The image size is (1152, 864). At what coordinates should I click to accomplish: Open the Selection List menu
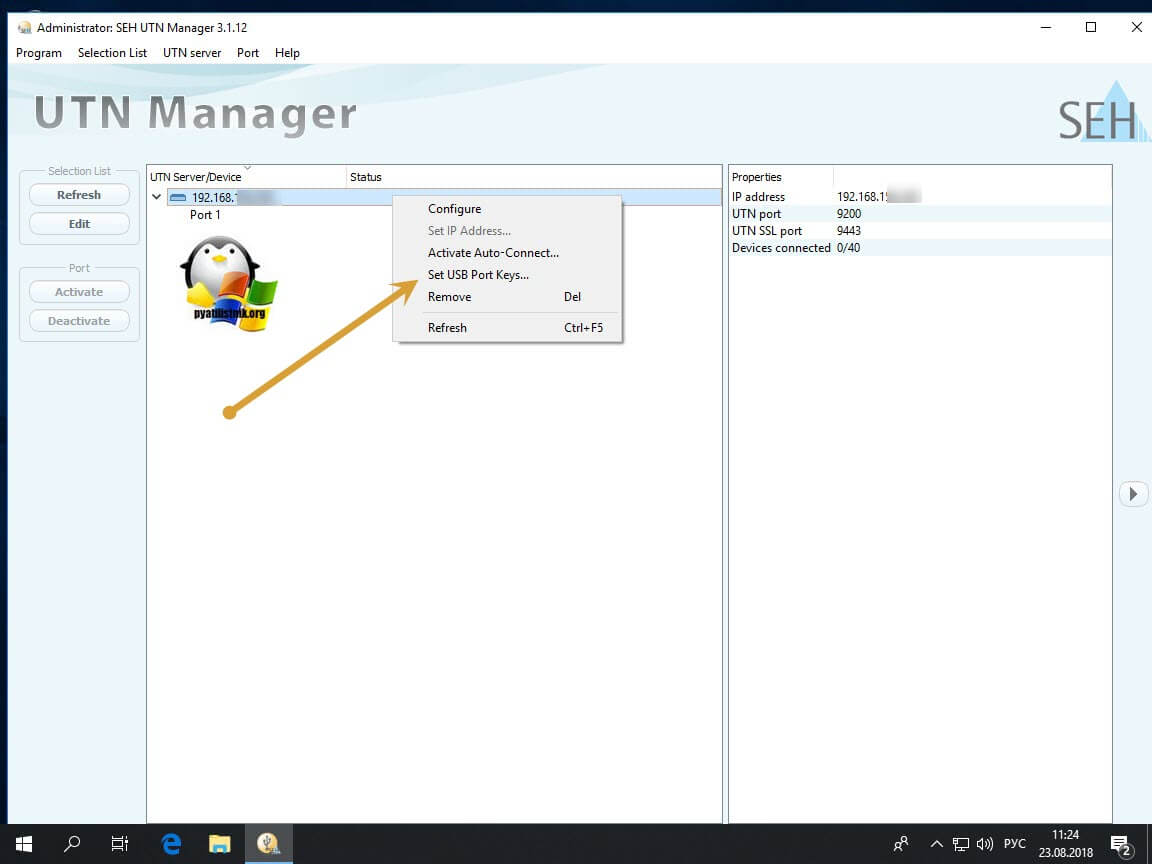pyautogui.click(x=112, y=53)
